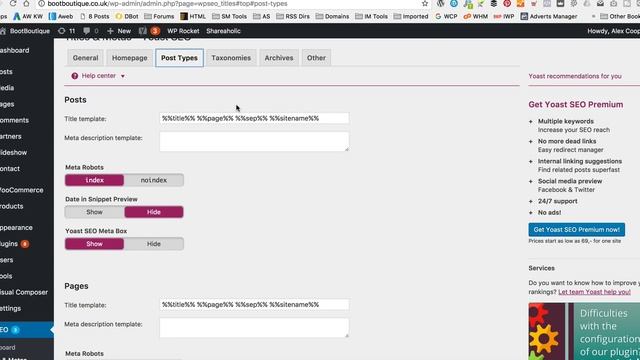This screenshot has width=640, height=360.
Task: Expand the Help center dropdown arrow
Action: pos(122,76)
